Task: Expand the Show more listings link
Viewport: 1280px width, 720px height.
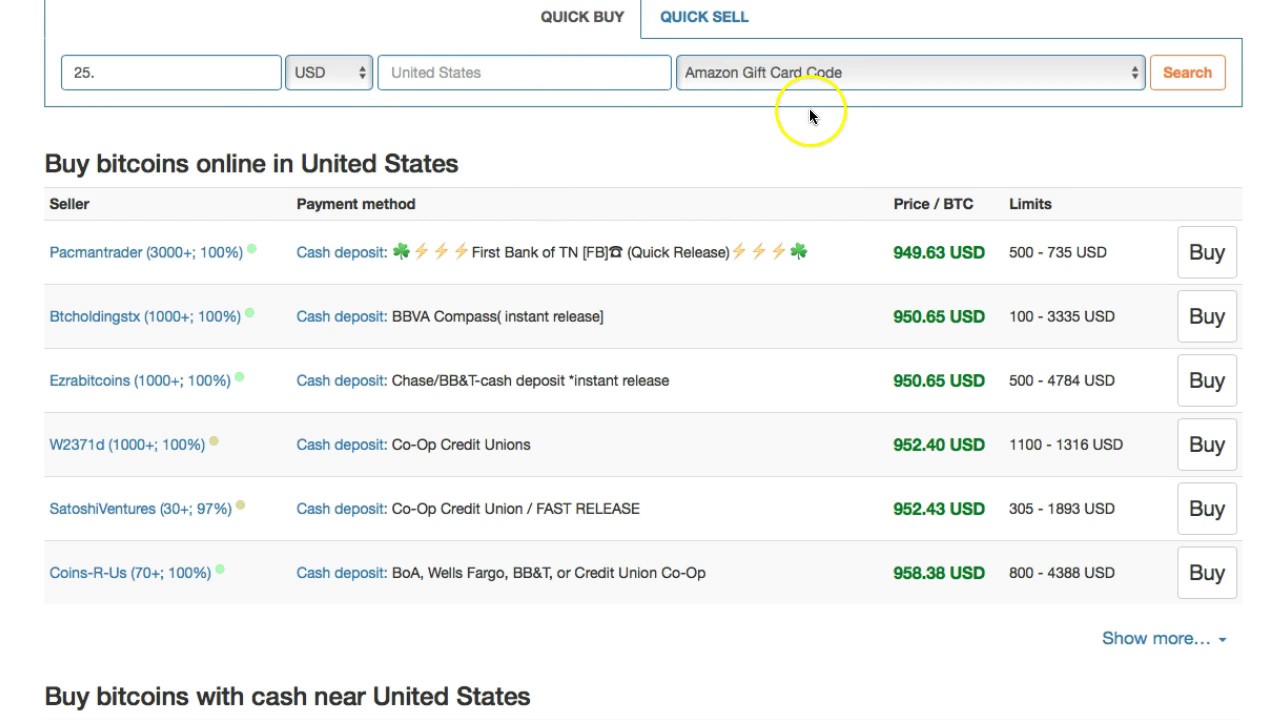Action: 1163,638
